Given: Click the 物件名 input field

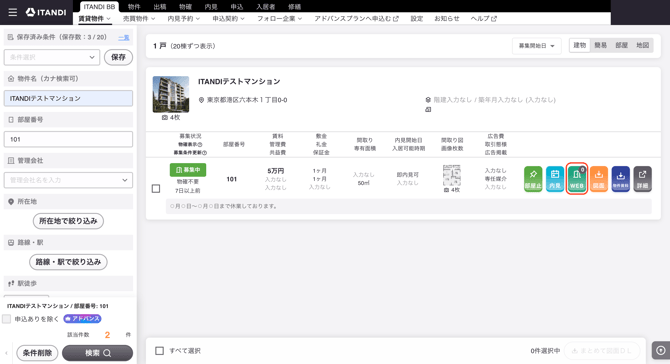Looking at the screenshot, I should [68, 98].
